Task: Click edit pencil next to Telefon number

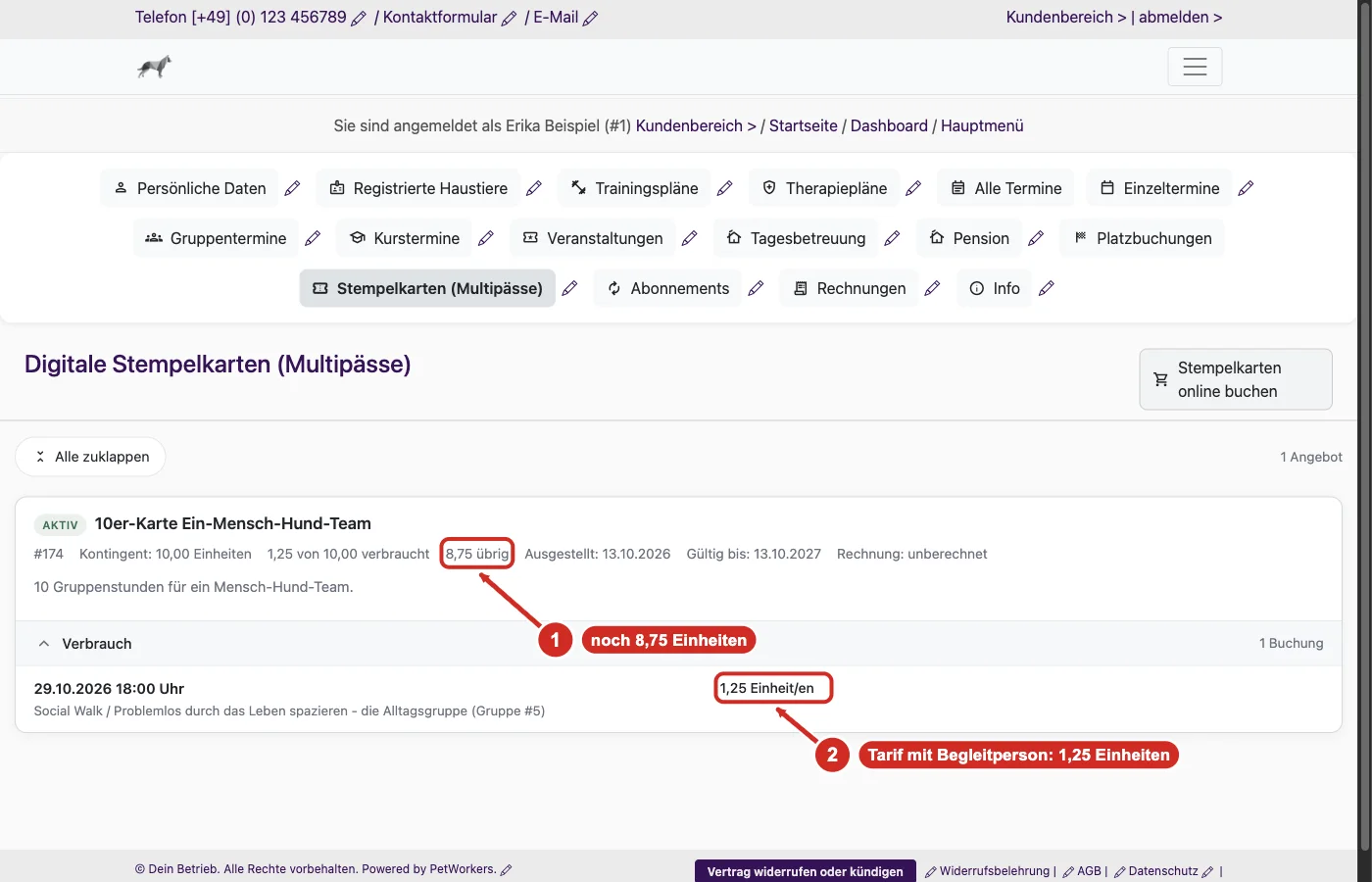Action: coord(359,19)
